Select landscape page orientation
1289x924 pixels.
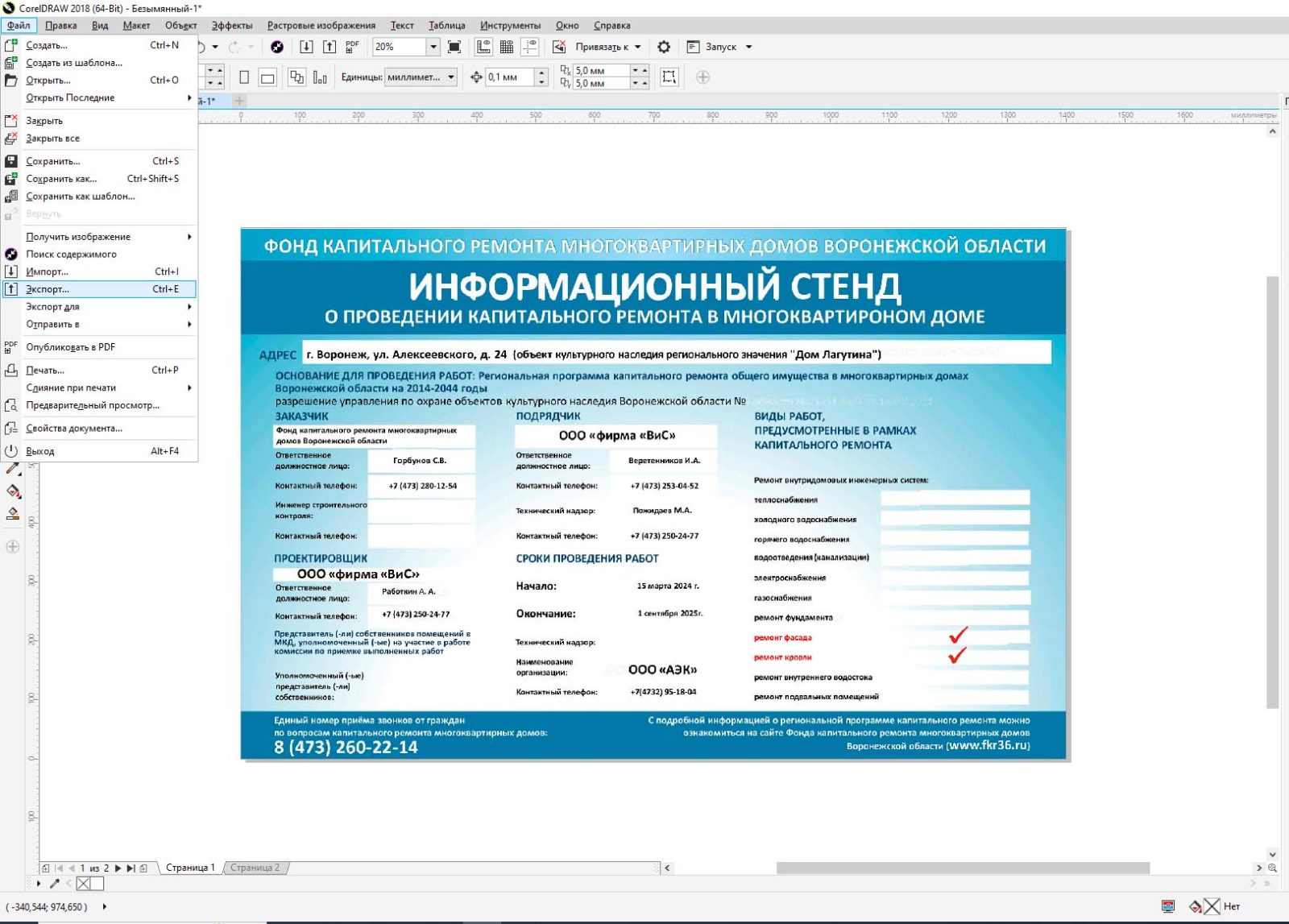pyautogui.click(x=268, y=77)
